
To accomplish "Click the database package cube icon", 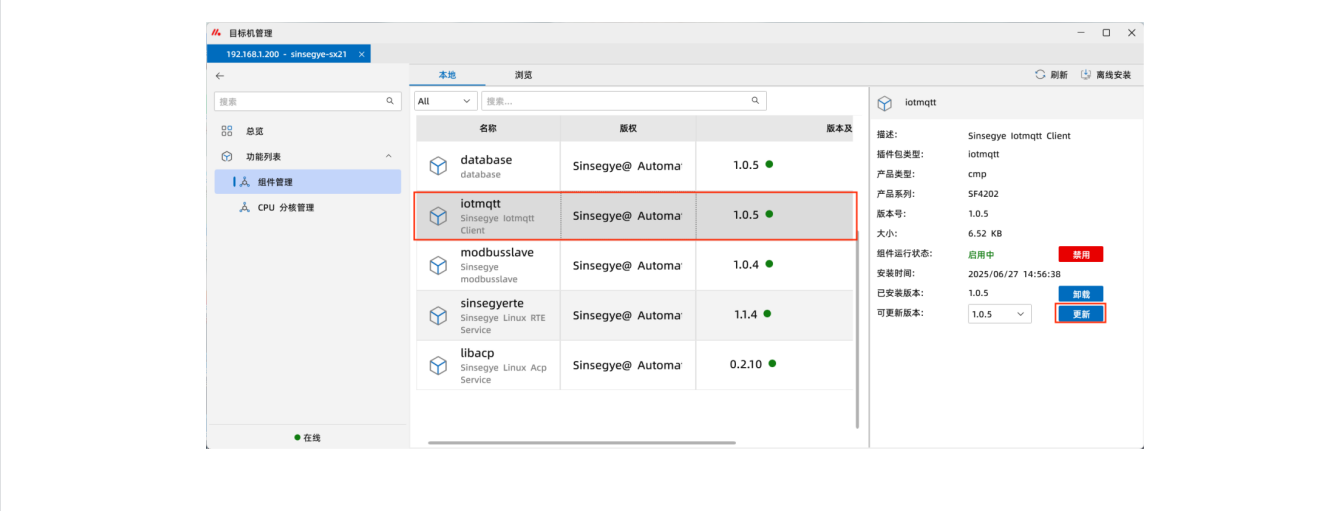I will [x=438, y=165].
